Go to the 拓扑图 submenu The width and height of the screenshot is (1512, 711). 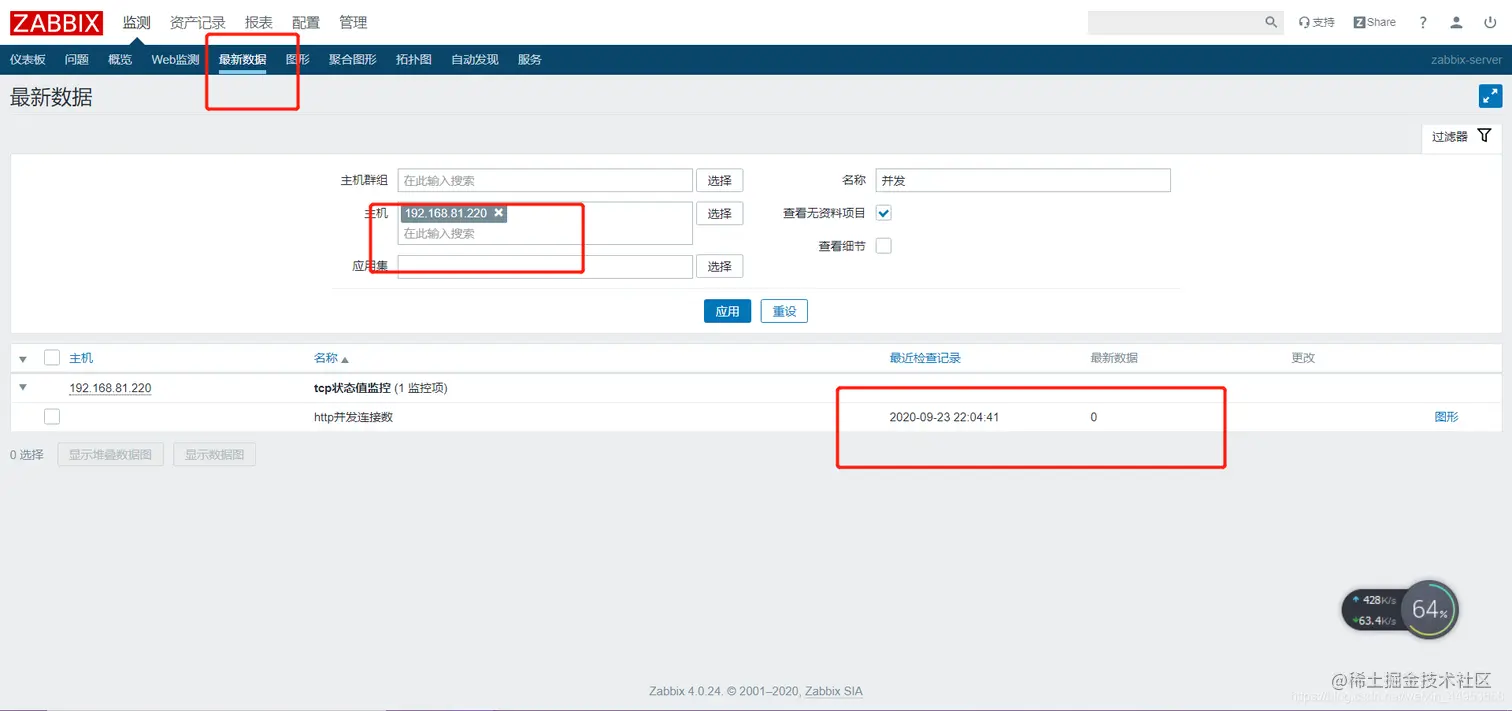click(414, 60)
